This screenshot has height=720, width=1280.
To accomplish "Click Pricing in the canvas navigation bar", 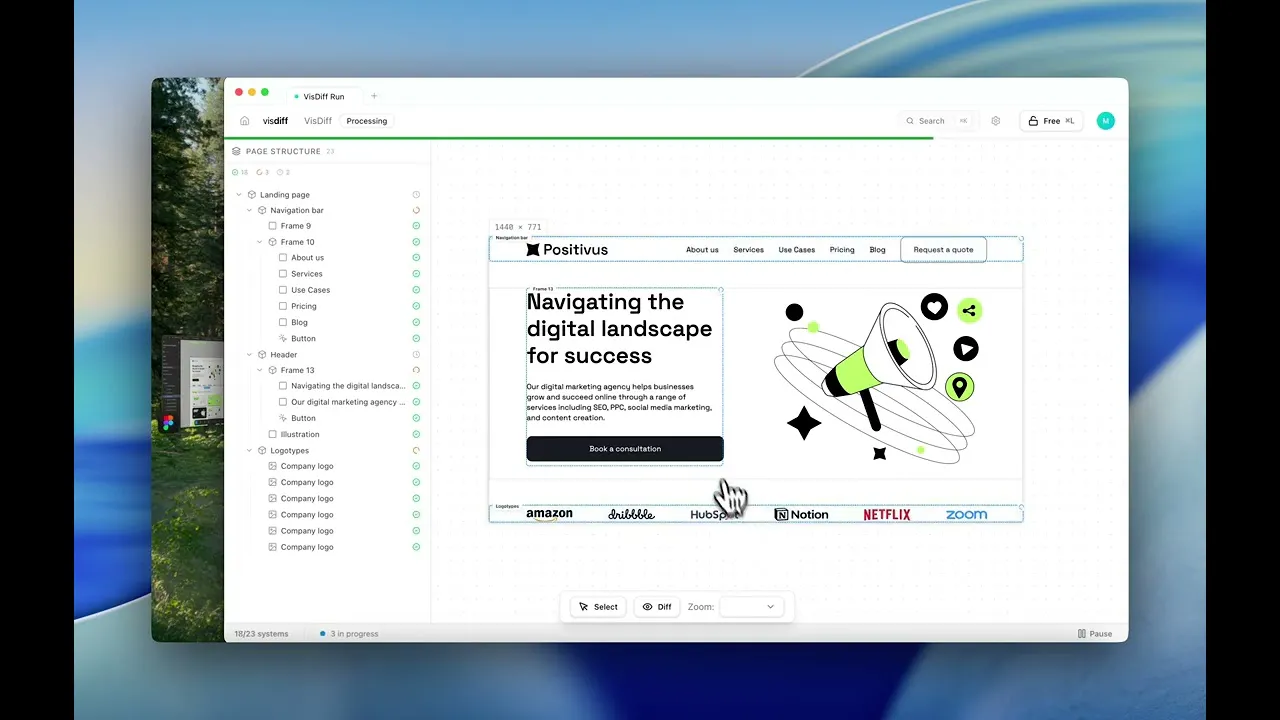I will click(x=842, y=250).
